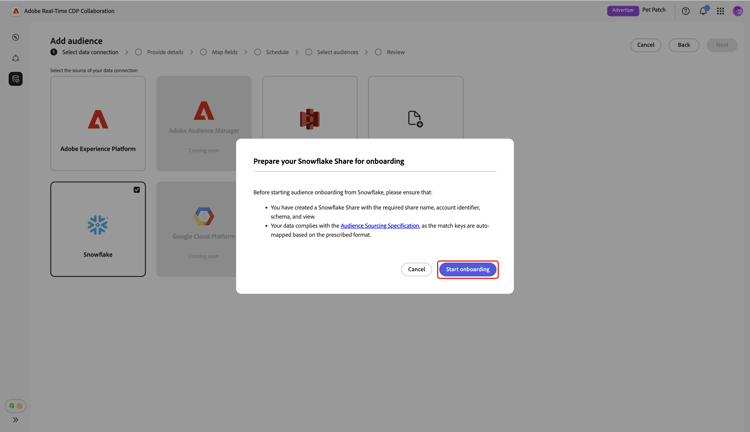Open the notifications bell
The height and width of the screenshot is (432, 750).
click(703, 11)
